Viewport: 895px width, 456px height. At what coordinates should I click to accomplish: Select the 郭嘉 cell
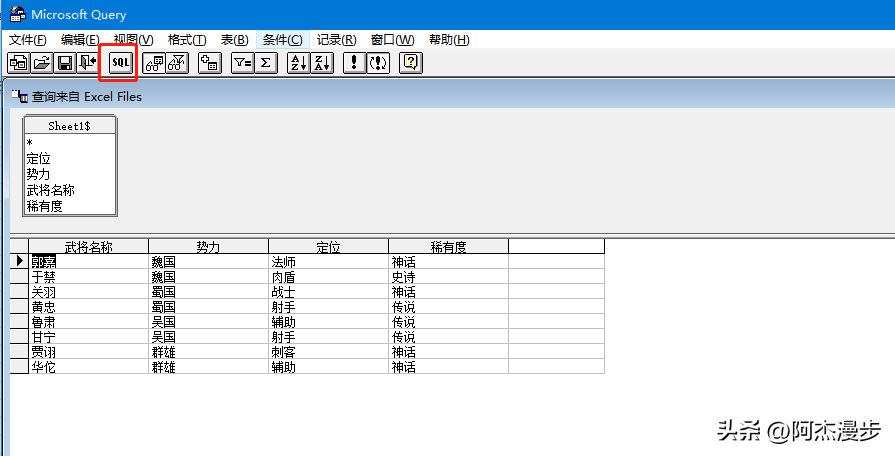click(88, 261)
